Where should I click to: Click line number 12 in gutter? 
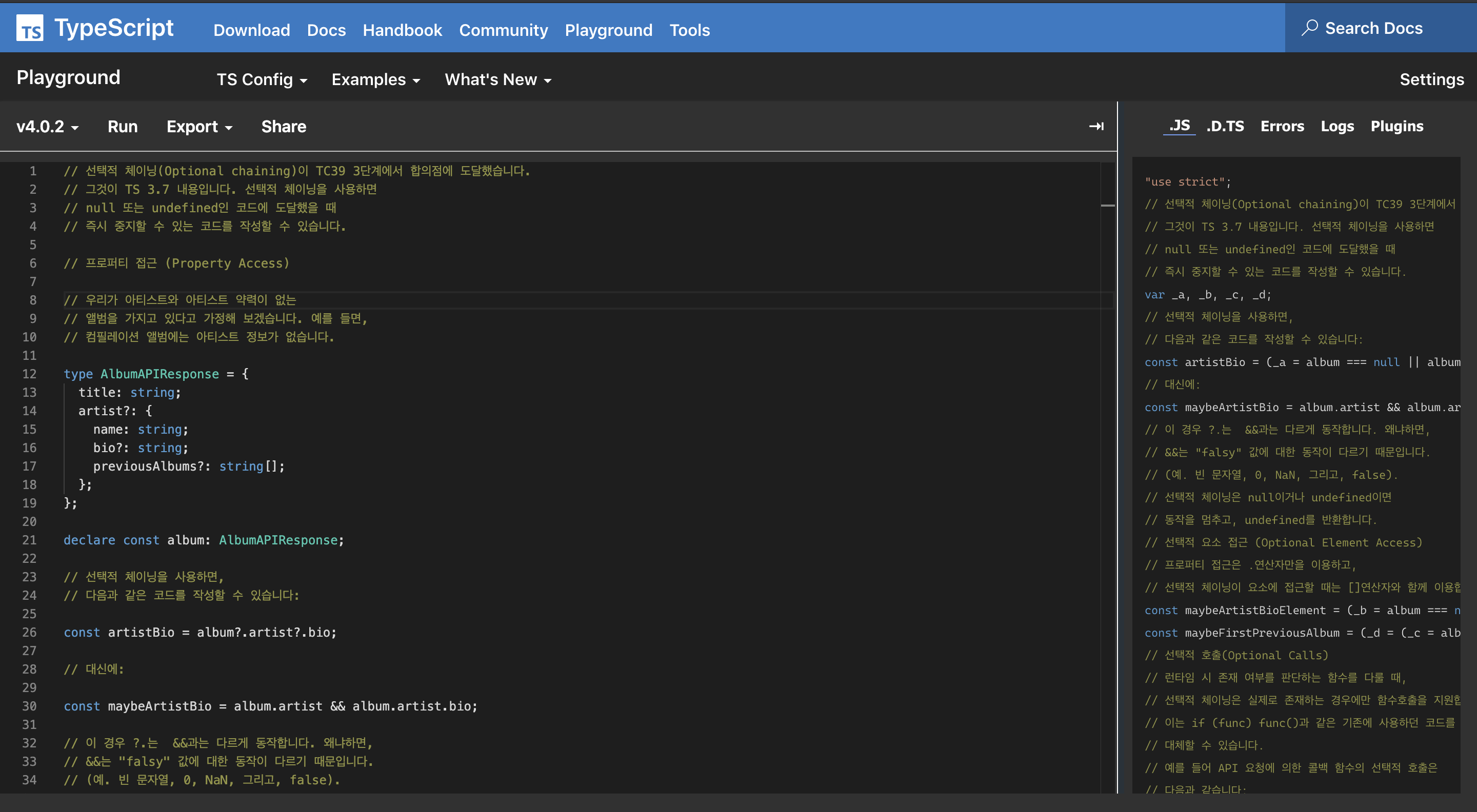coord(29,374)
